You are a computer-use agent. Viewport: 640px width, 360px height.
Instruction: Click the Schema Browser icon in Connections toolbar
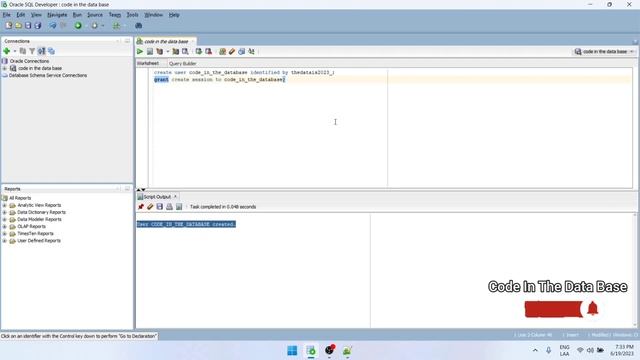pyautogui.click(x=51, y=51)
